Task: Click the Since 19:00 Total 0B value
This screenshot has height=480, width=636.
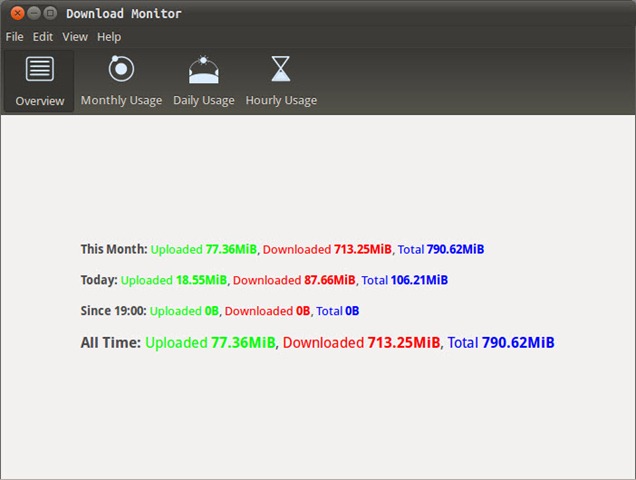Action: 352,311
